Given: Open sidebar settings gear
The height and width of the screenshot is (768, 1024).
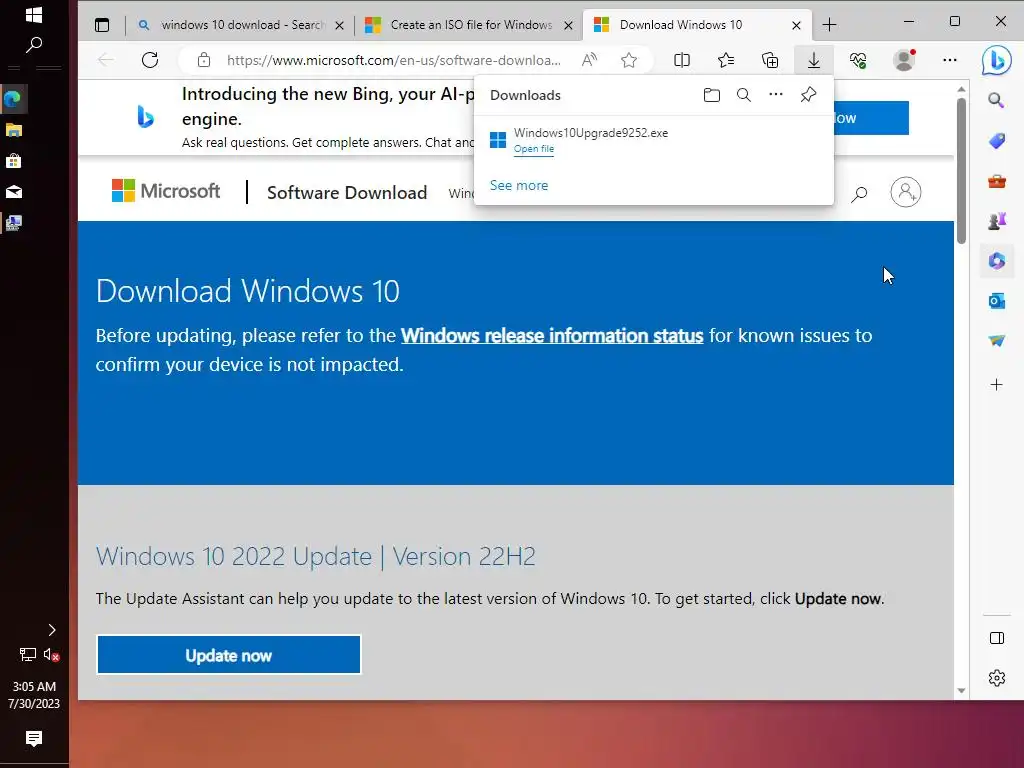Looking at the screenshot, I should point(997,678).
